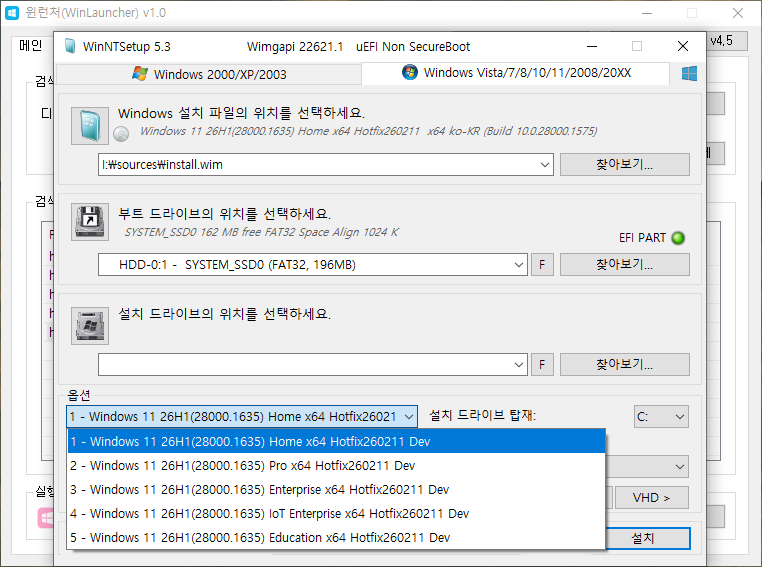Click the Windows logo icon beside tabs
This screenshot has width=762, height=567.
pos(689,73)
